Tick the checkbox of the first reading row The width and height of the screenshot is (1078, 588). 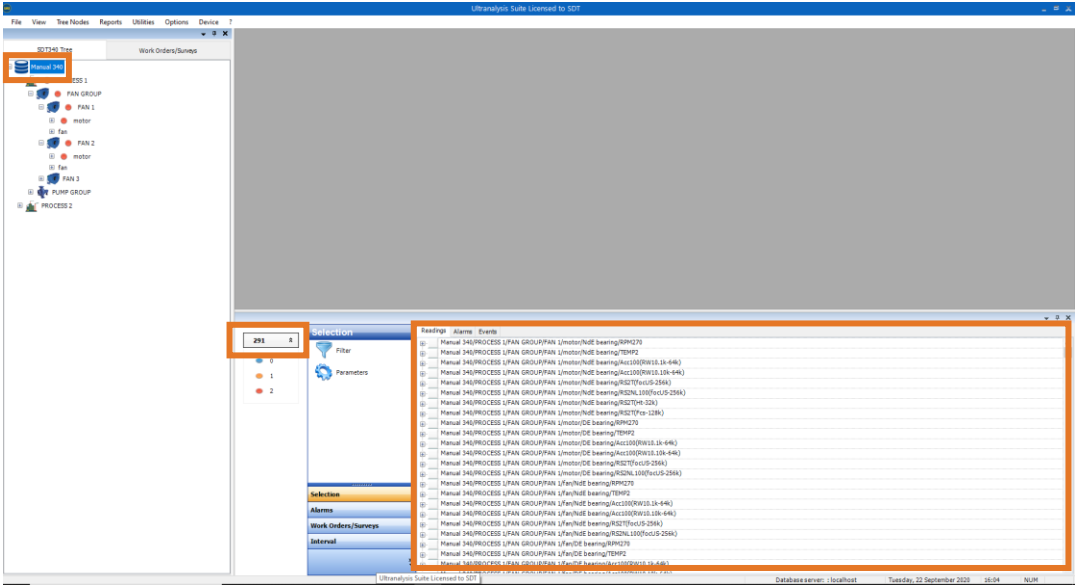(433, 342)
